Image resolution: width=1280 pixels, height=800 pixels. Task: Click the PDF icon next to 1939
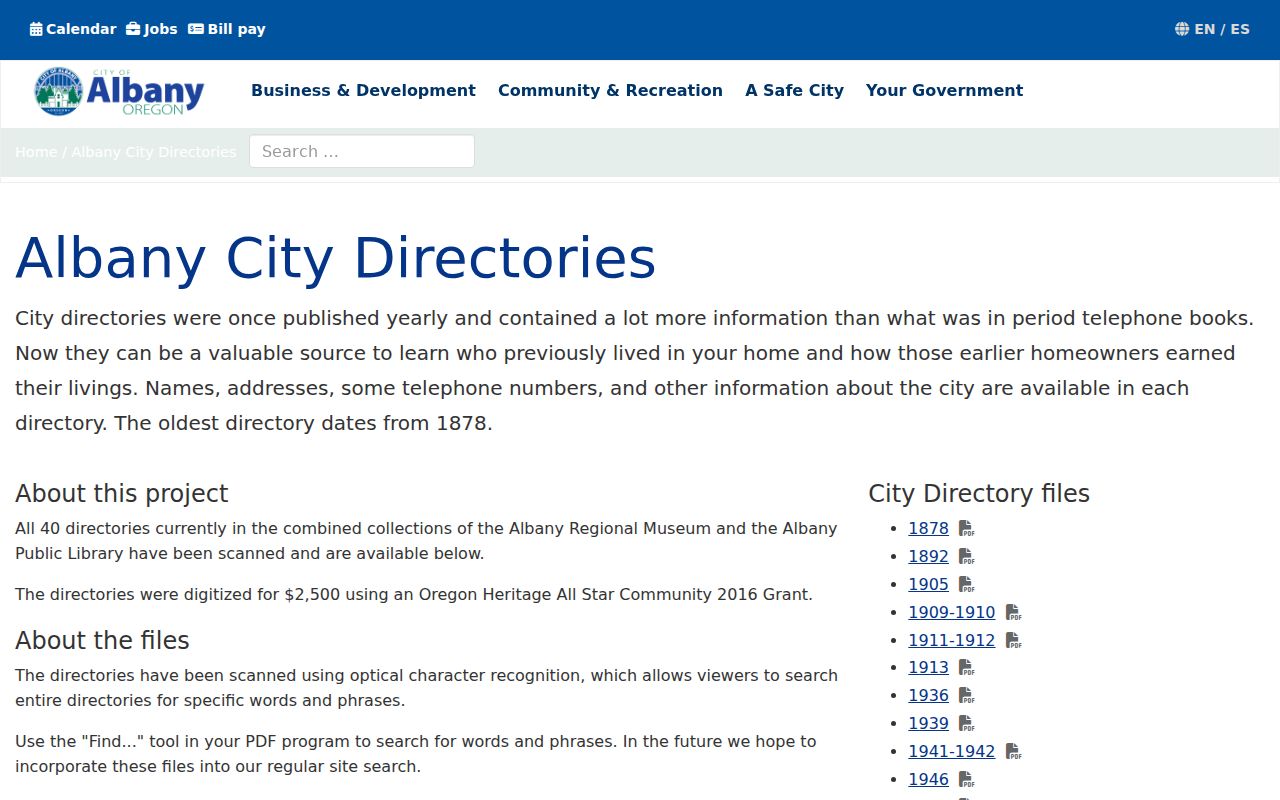click(966, 724)
